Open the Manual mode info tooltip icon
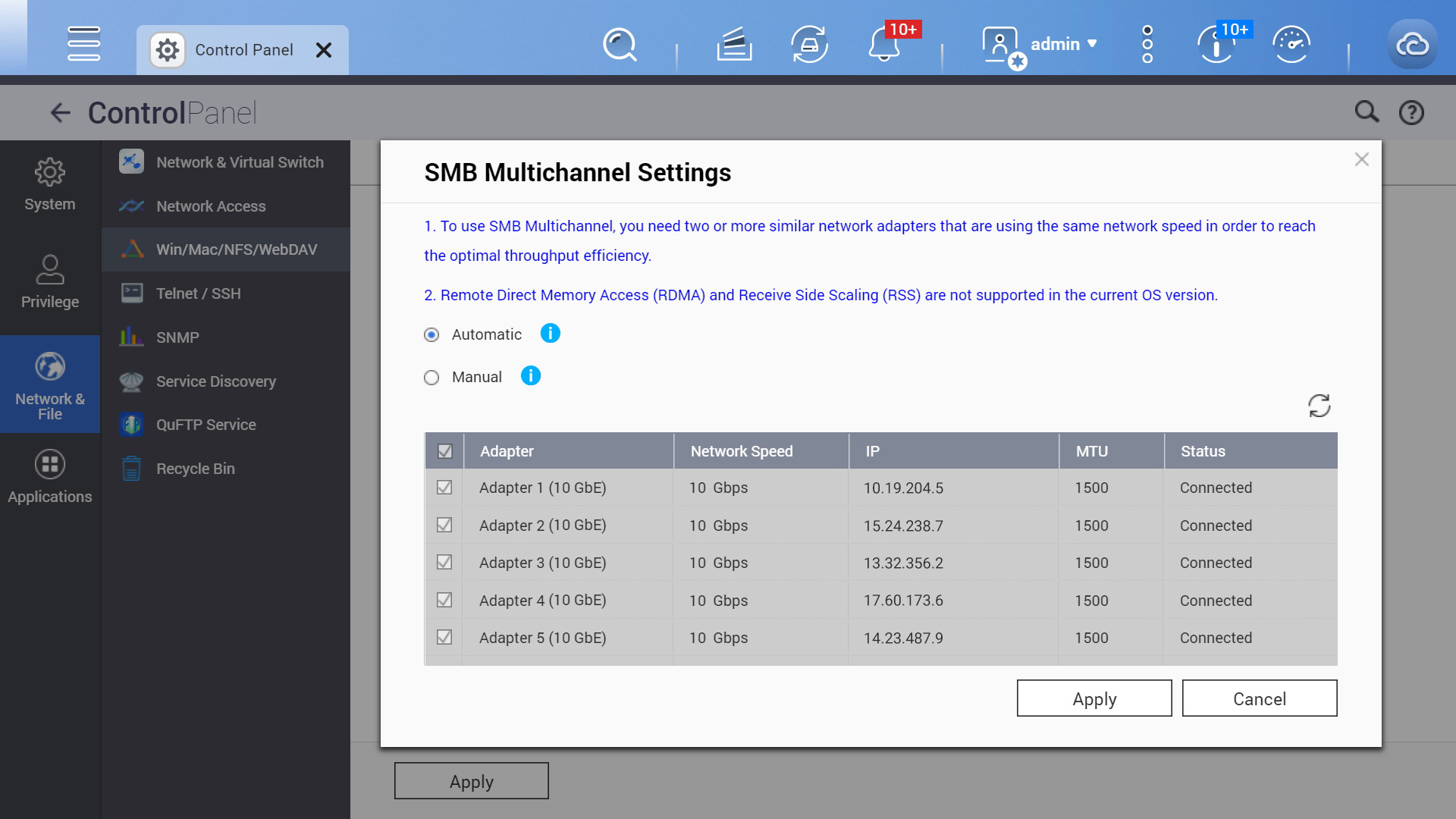The image size is (1456, 819). point(531,376)
